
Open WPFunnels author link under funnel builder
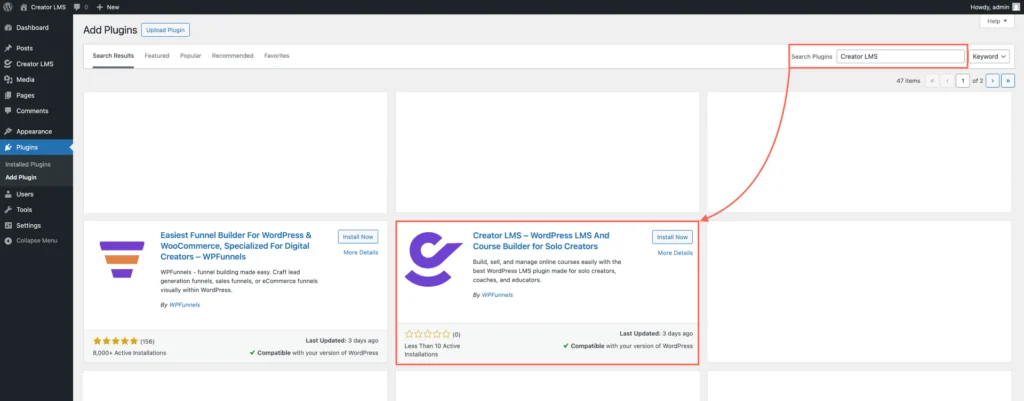(x=183, y=304)
